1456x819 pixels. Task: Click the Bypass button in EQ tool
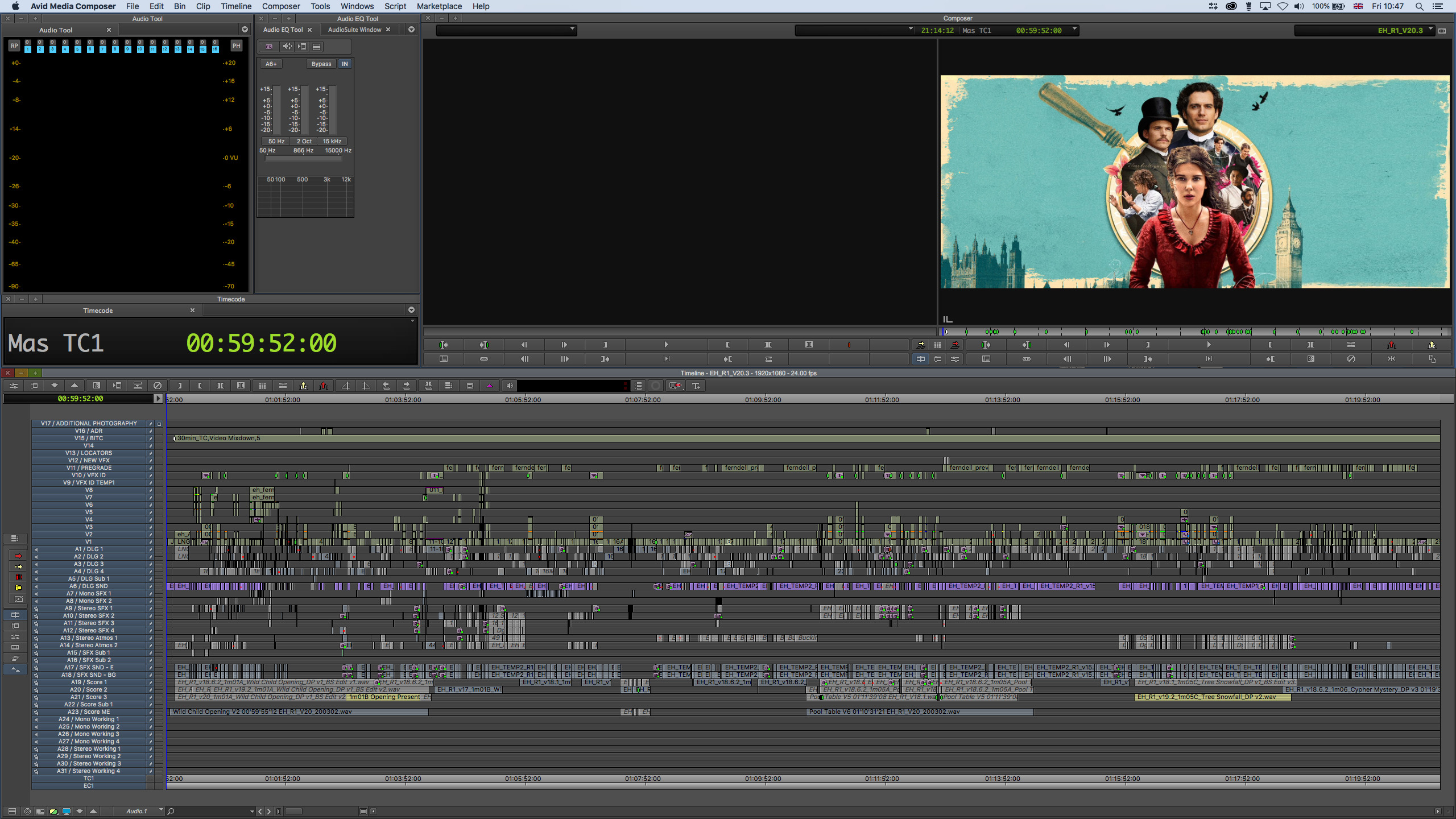(321, 64)
